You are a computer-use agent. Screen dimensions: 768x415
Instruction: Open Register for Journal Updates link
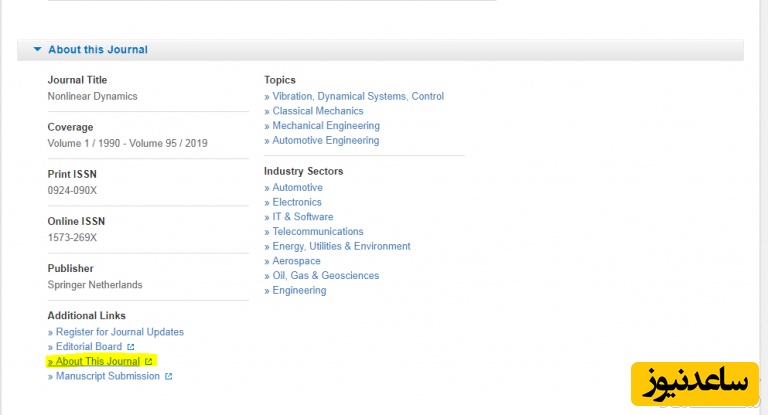pos(119,332)
